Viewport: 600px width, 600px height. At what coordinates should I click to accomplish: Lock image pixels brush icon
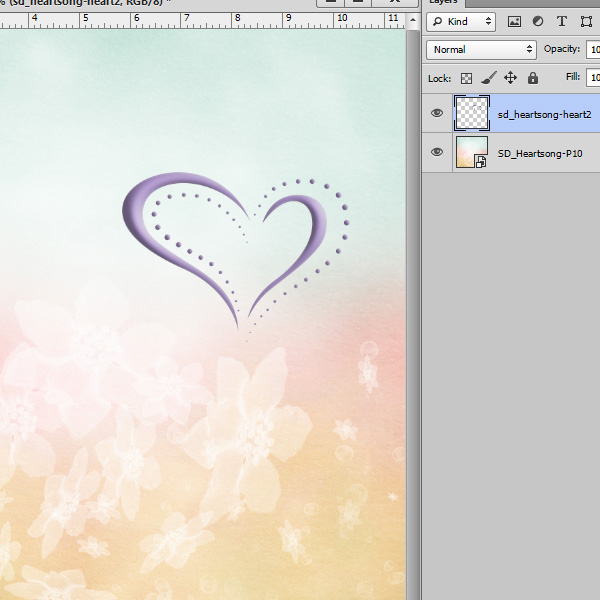[489, 78]
